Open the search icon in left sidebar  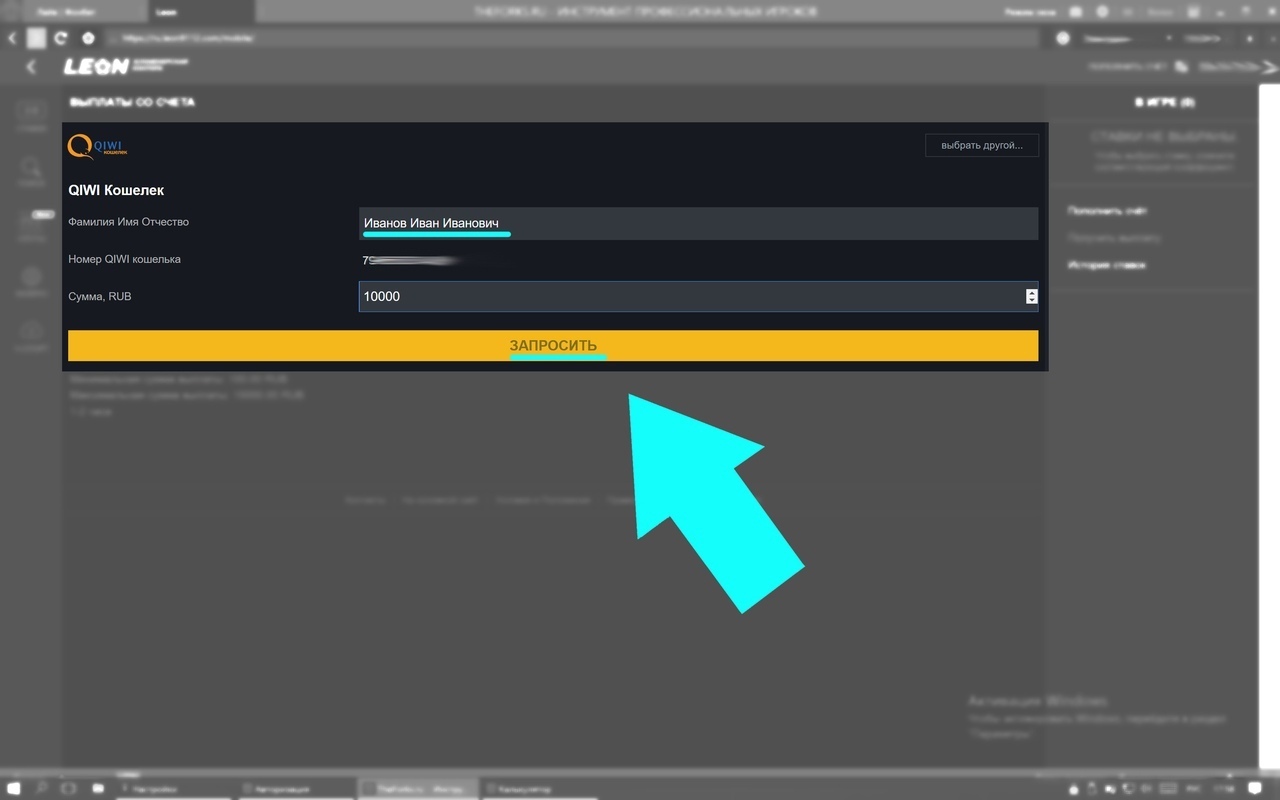coord(32,167)
